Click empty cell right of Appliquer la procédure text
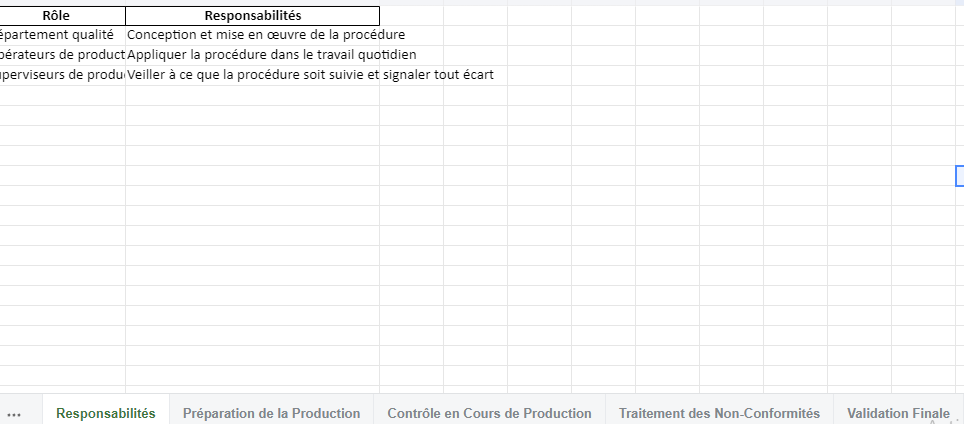This screenshot has width=964, height=424. 475,55
